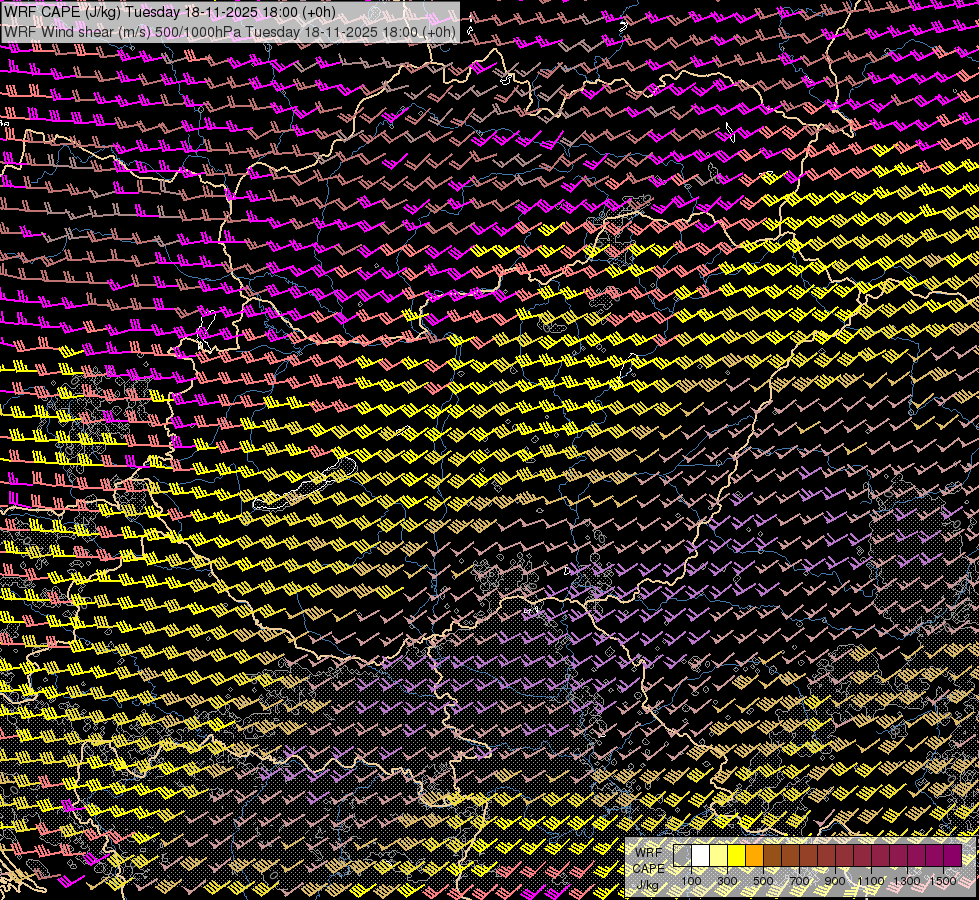Click the WRF label in legend
This screenshot has width=979, height=900.
tap(649, 853)
